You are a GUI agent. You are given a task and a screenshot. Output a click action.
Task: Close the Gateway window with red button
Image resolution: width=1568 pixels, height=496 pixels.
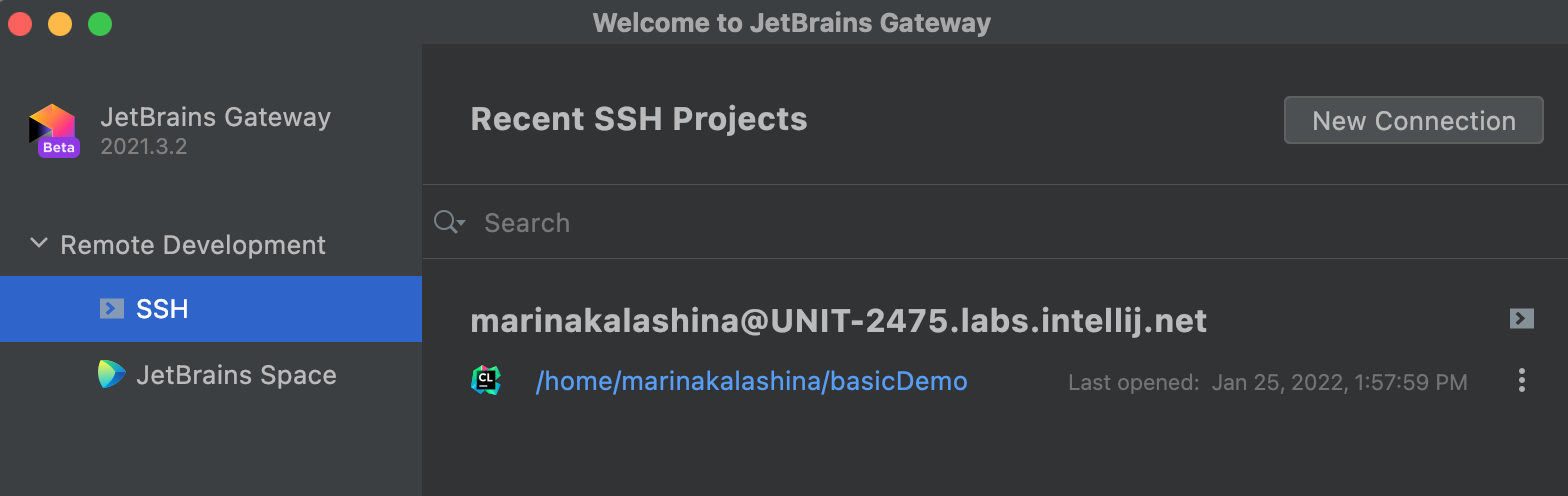point(20,23)
